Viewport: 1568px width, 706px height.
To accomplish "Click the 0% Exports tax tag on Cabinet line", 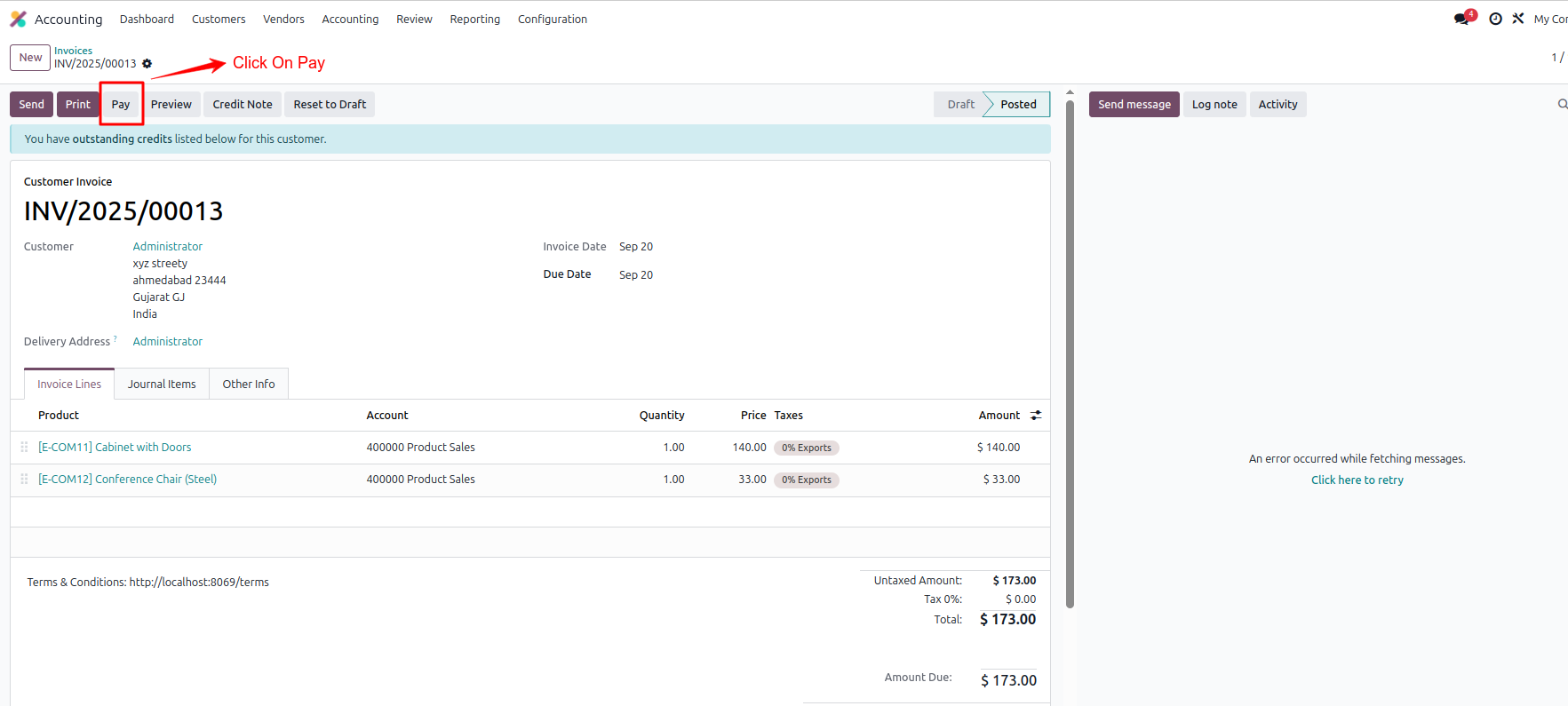I will coord(807,448).
